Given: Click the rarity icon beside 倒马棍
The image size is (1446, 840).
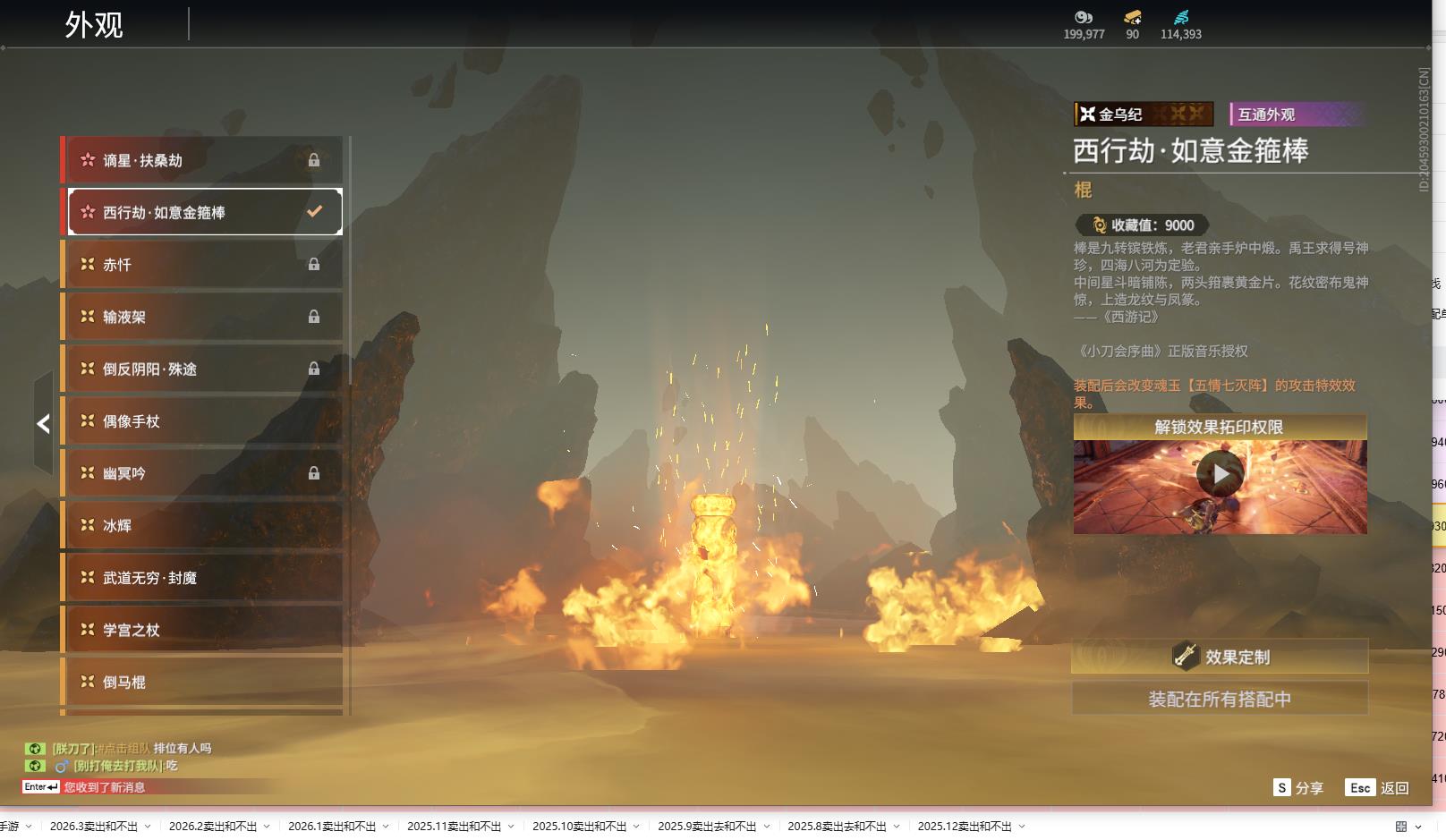Looking at the screenshot, I should click(88, 682).
